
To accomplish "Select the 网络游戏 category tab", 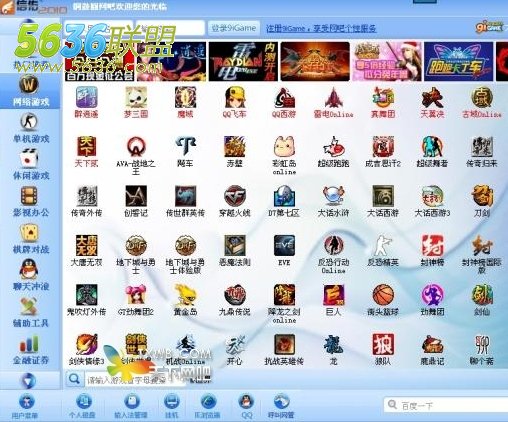I will pos(30,91).
